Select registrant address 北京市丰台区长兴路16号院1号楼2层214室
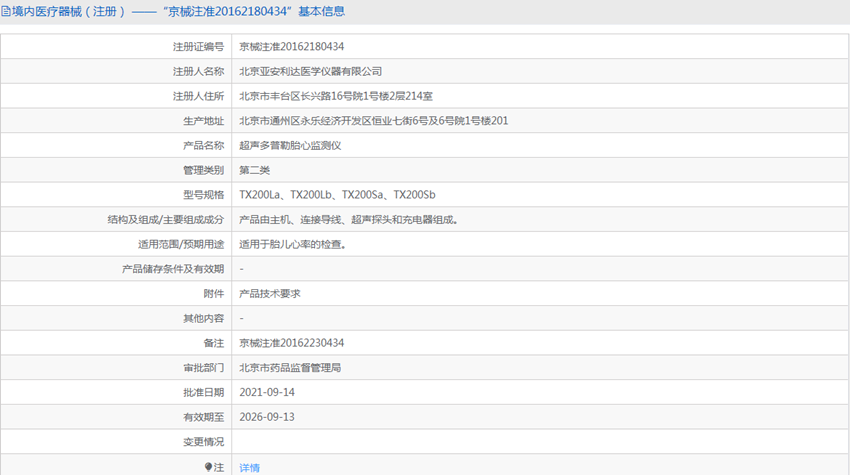This screenshot has width=850, height=475. (x=336, y=96)
